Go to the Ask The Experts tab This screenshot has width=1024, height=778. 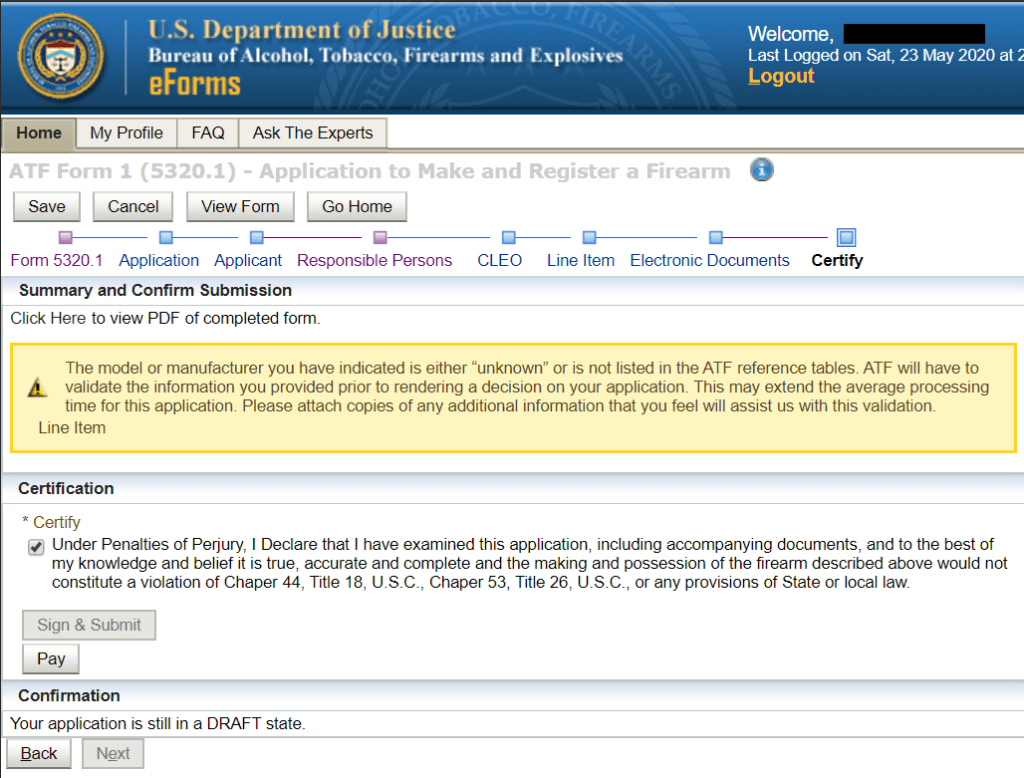313,133
